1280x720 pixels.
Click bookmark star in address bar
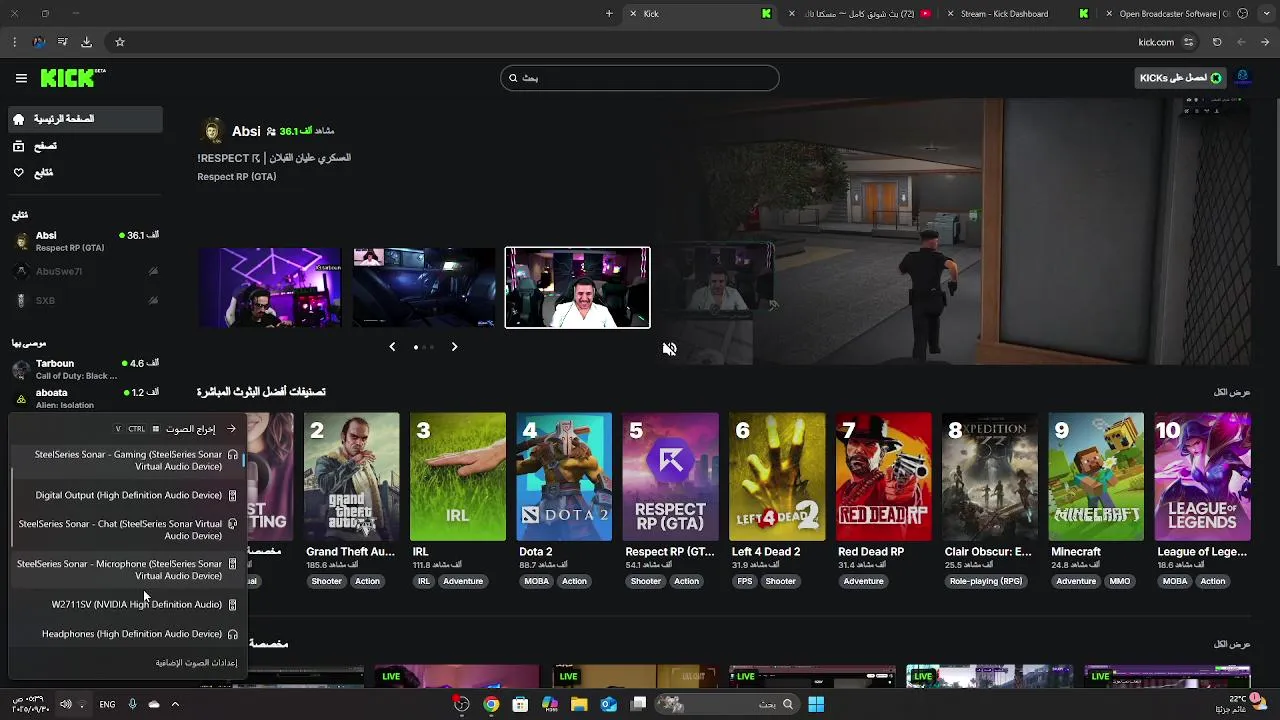(120, 42)
